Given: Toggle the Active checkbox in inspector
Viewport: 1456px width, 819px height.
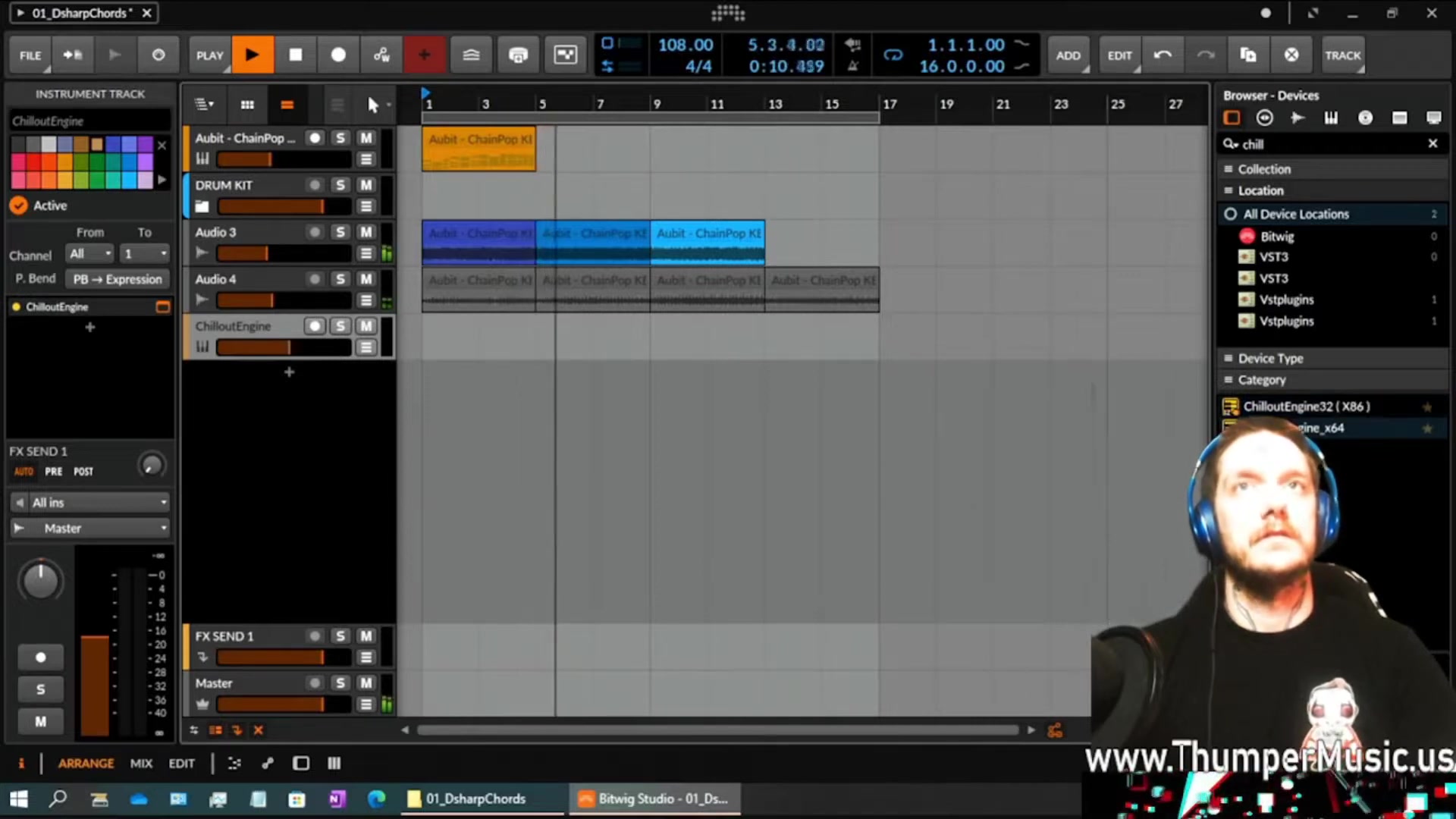Looking at the screenshot, I should click(x=19, y=206).
